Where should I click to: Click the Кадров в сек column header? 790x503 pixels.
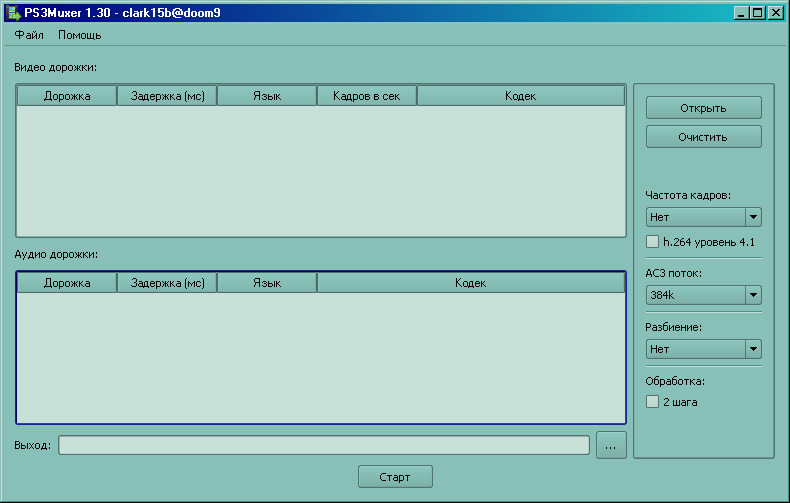coord(367,96)
